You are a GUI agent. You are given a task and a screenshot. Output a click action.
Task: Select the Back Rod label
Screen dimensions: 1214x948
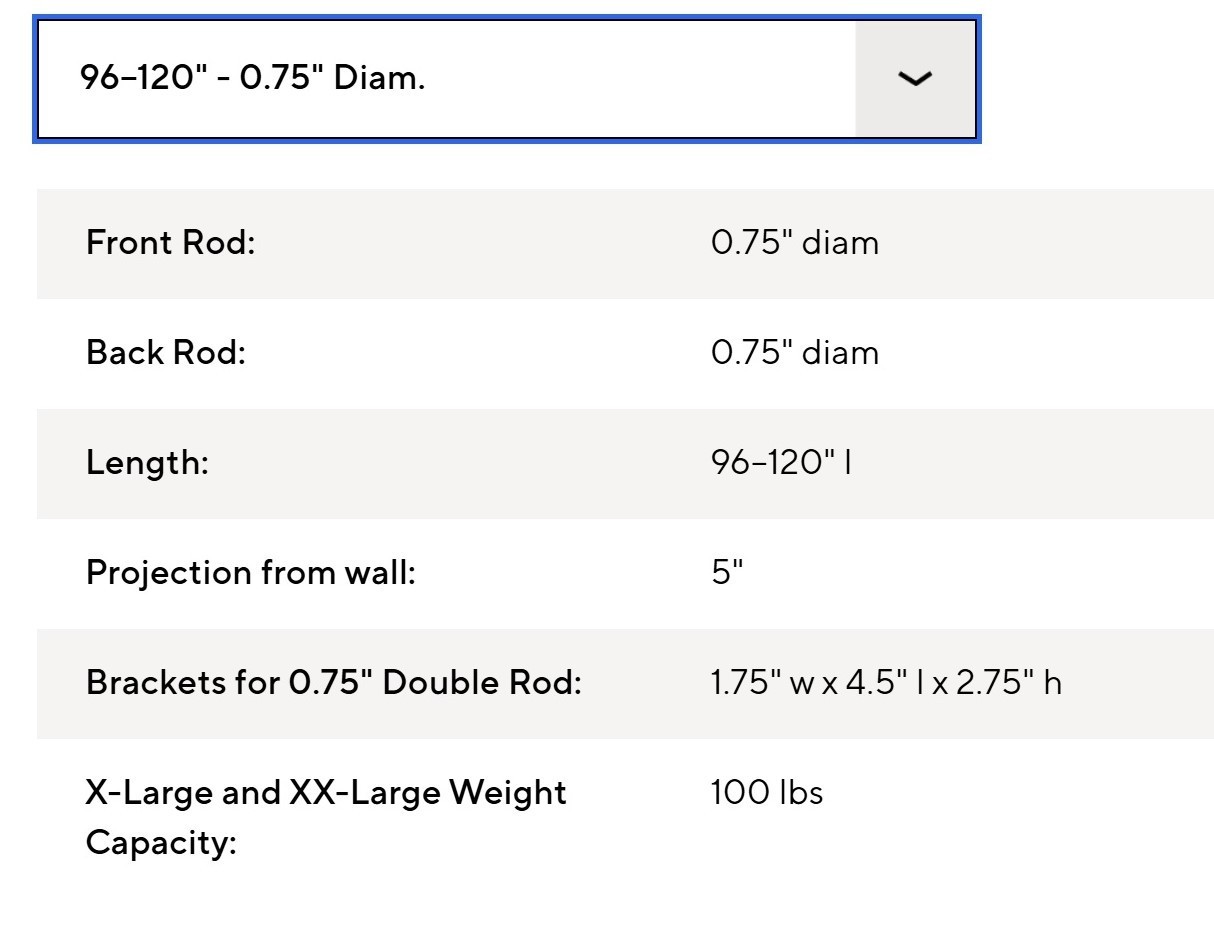166,353
